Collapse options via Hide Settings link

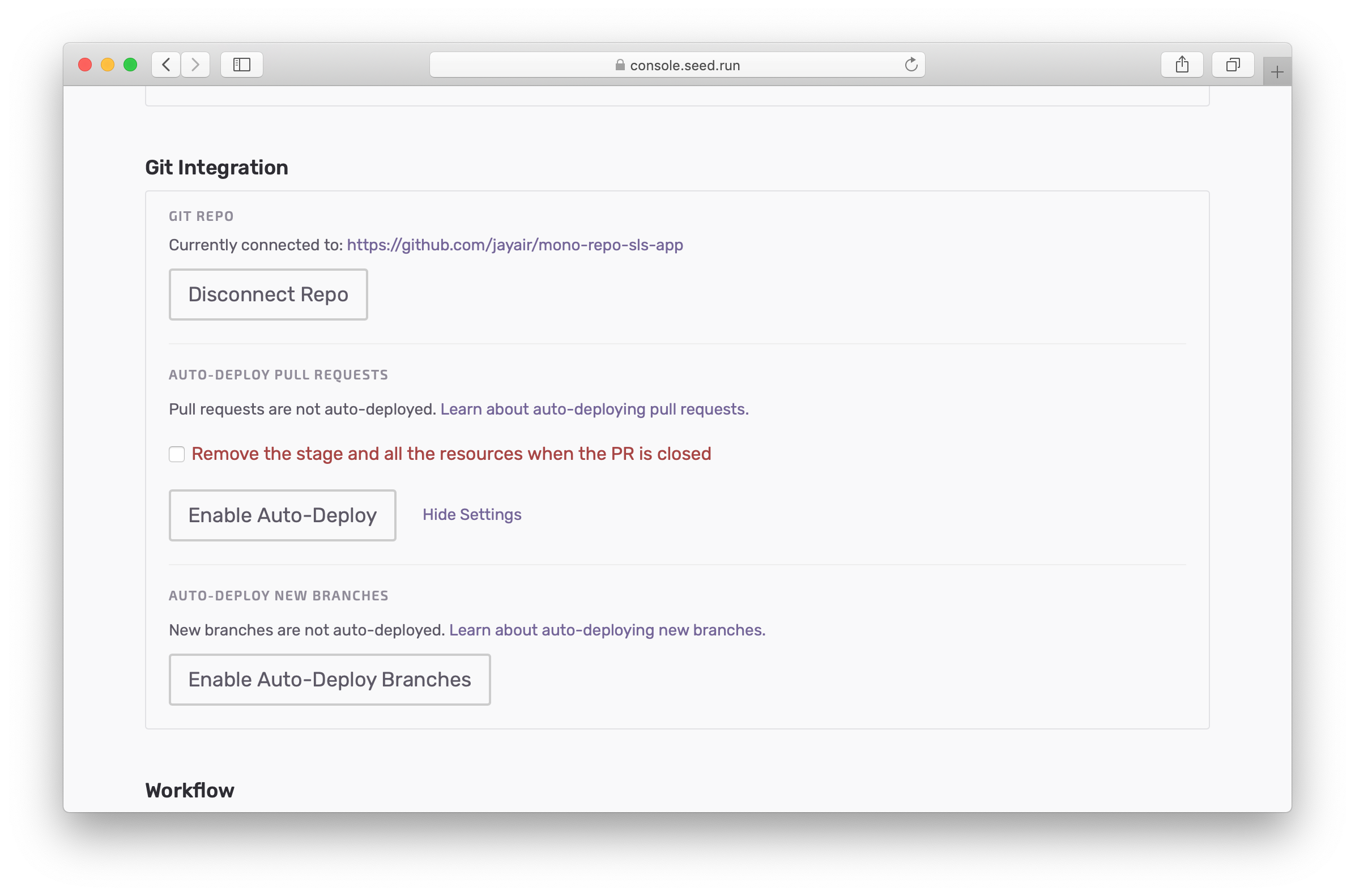pos(471,514)
